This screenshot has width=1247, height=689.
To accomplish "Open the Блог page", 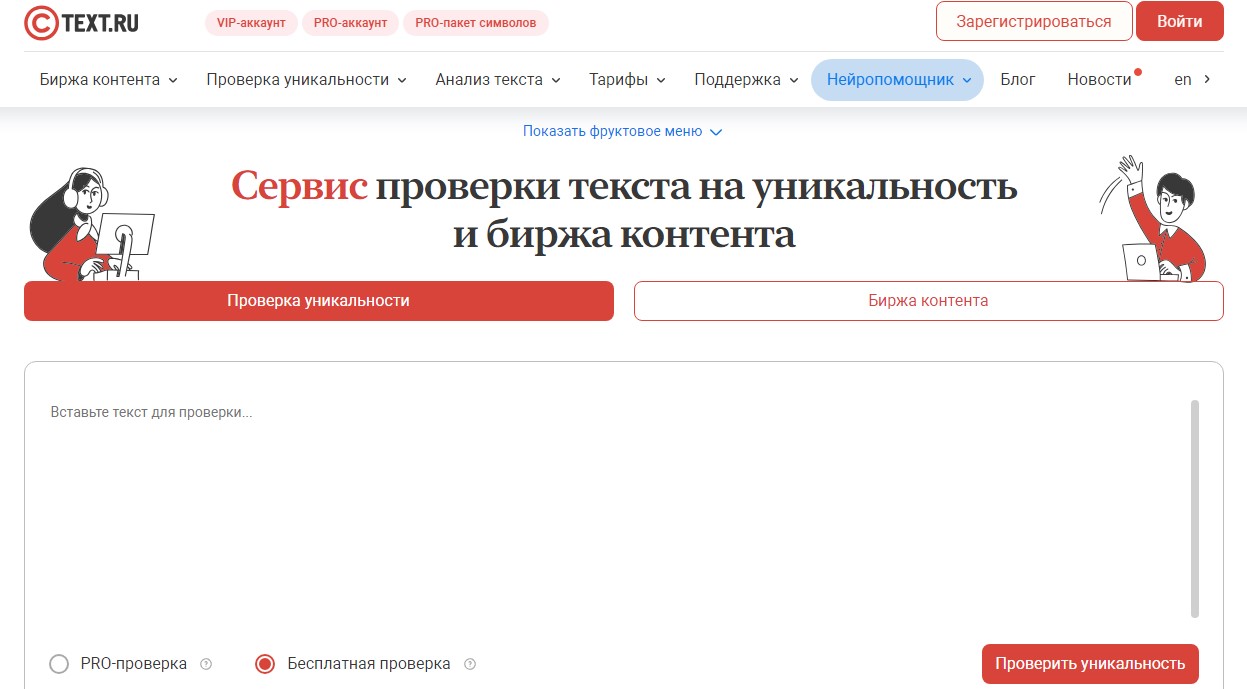I will pos(1018,80).
